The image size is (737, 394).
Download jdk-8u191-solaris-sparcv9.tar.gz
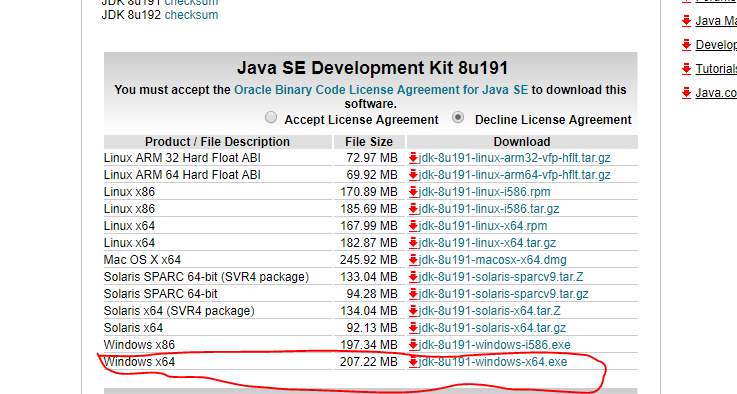(503, 294)
